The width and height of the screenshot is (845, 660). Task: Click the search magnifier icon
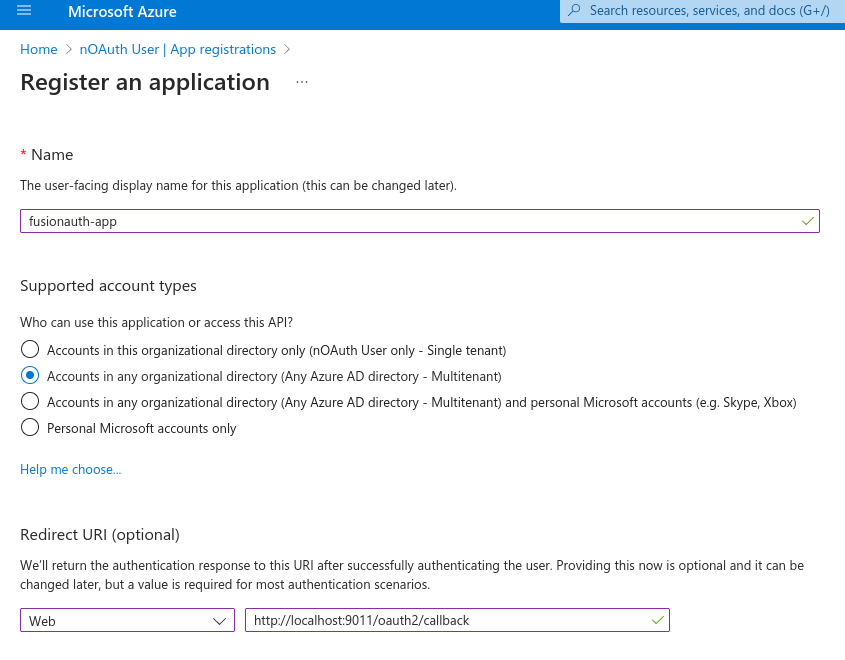[x=574, y=10]
